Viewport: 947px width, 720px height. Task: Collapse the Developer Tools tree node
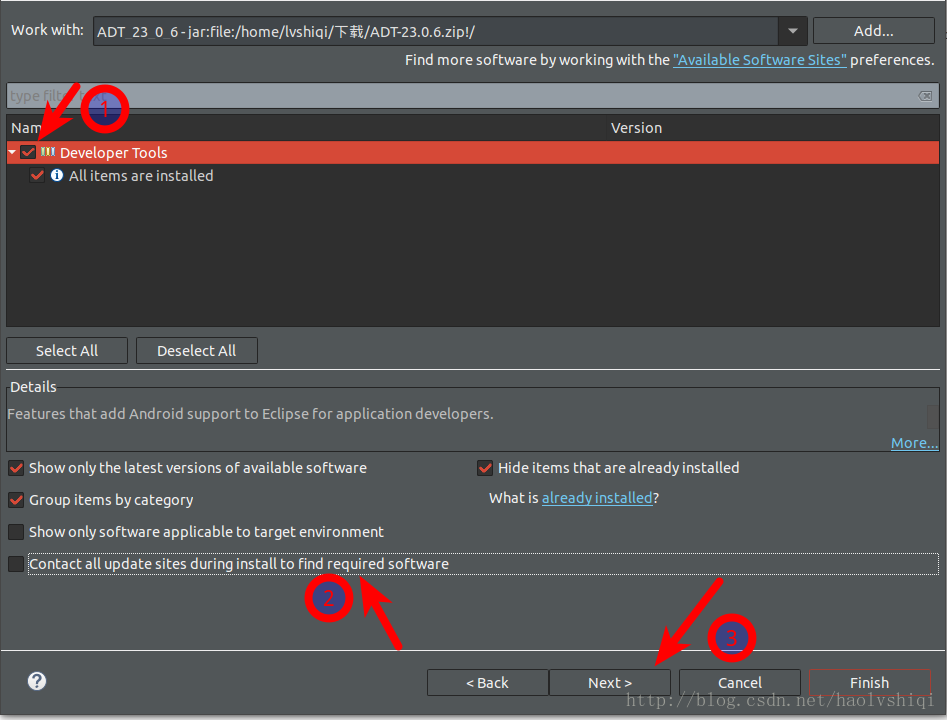click(x=12, y=152)
